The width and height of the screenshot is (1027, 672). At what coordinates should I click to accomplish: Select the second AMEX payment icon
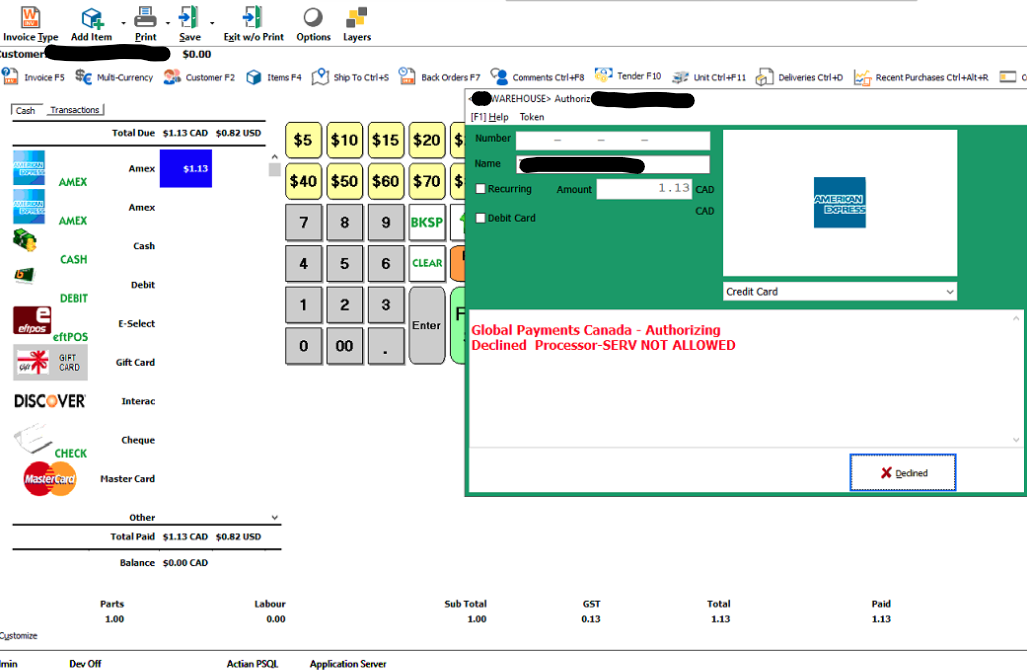29,206
